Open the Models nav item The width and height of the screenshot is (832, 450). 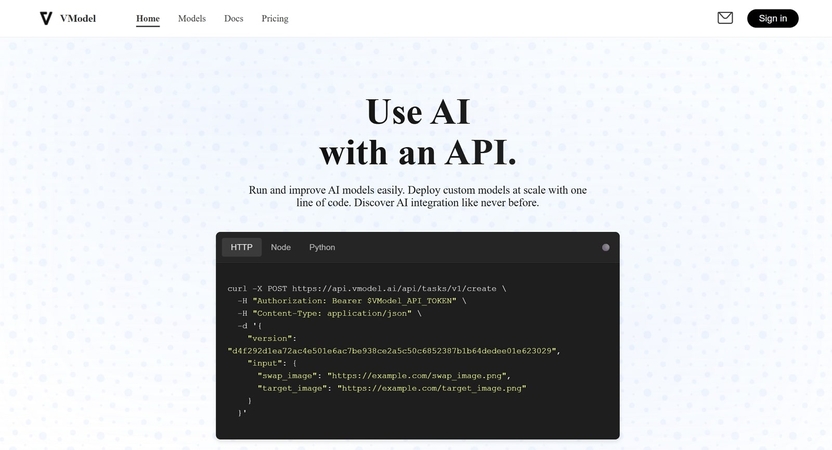192,19
